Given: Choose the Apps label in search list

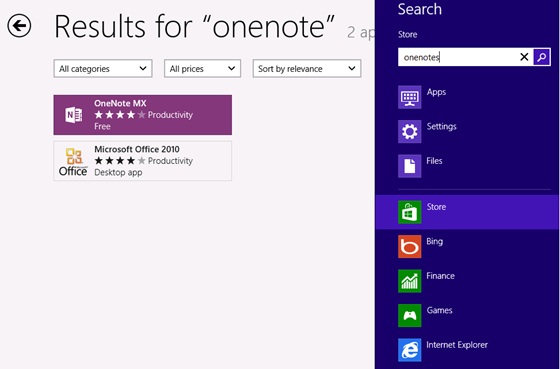Looking at the screenshot, I should point(436,92).
